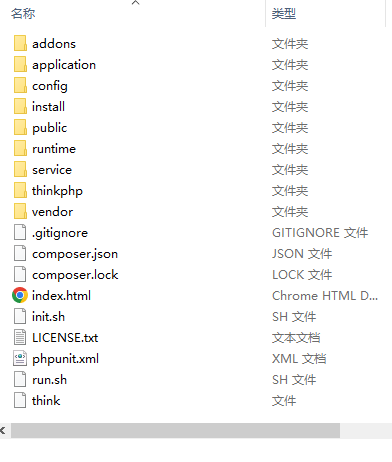Select the vendor folder icon
Viewport: 392px width, 462px height.
[20, 212]
